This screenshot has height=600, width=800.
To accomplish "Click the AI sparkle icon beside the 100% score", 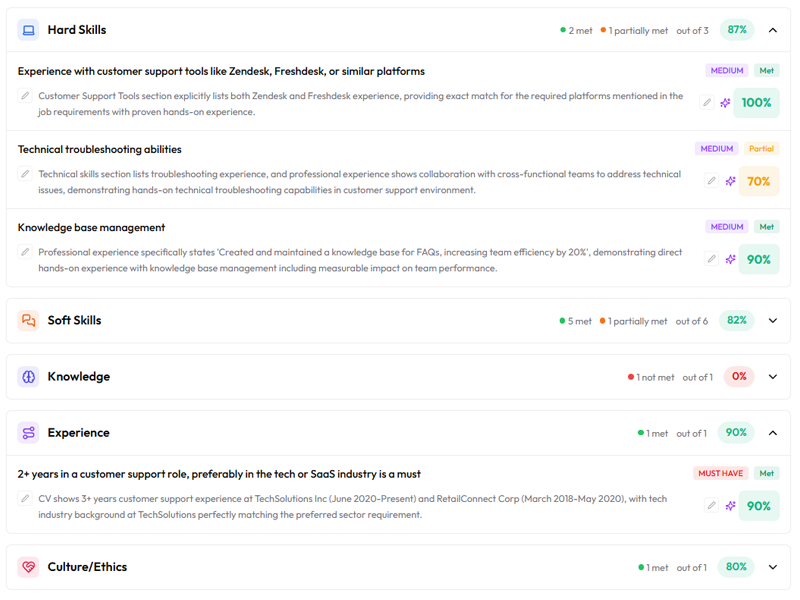I will [x=726, y=102].
